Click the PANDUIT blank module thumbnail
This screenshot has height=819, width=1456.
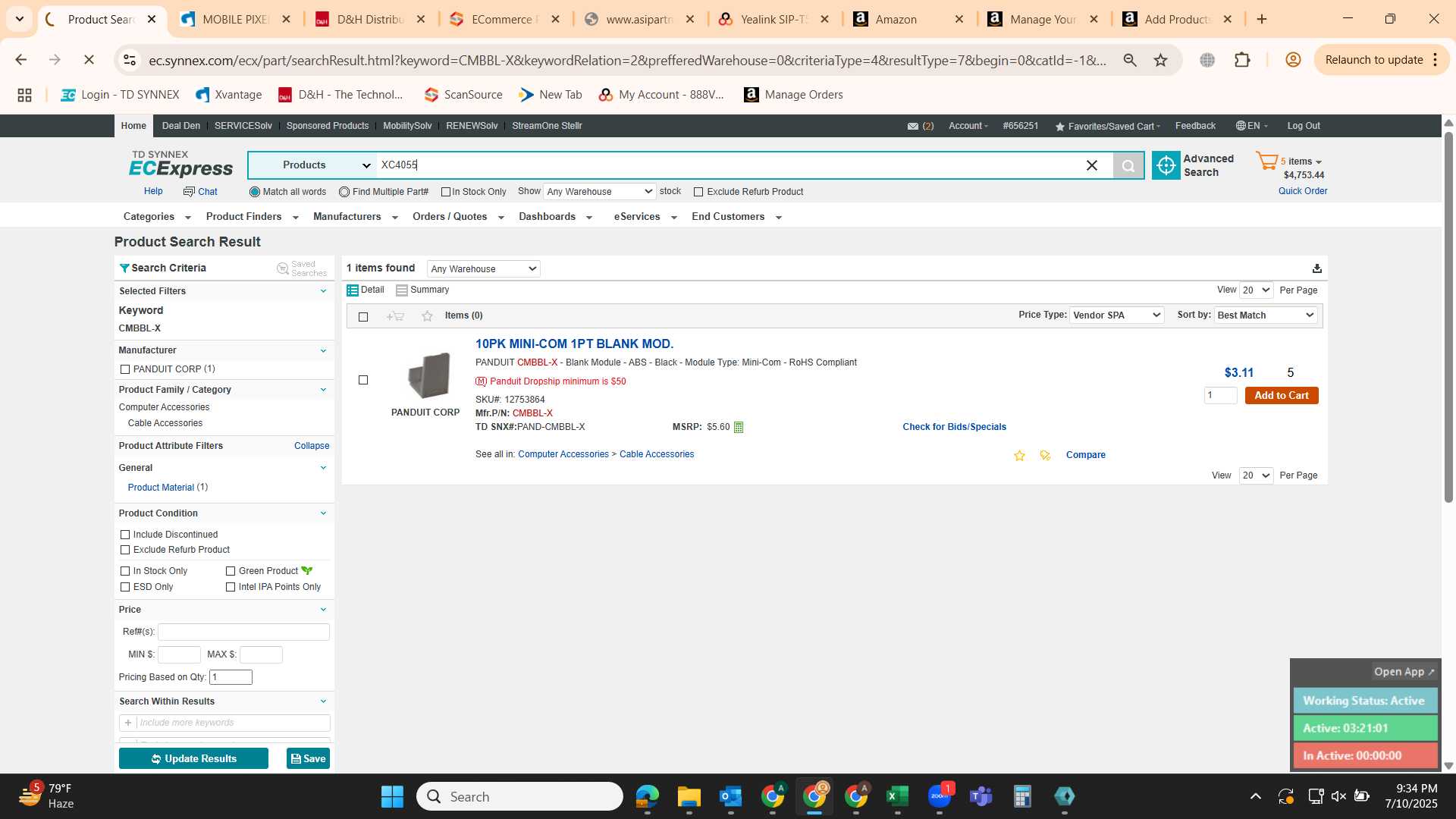[x=429, y=375]
